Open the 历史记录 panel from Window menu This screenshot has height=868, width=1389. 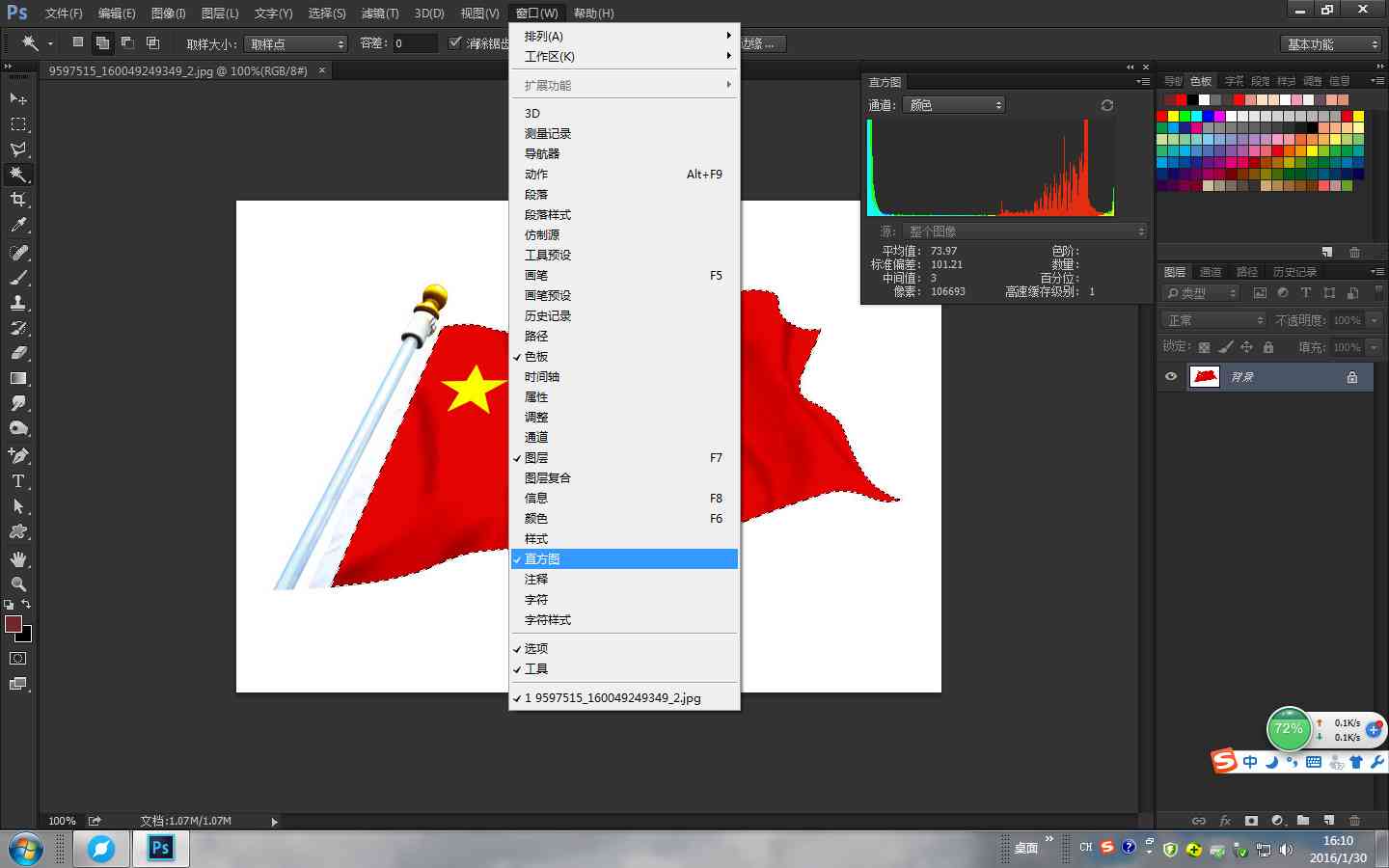pos(624,316)
